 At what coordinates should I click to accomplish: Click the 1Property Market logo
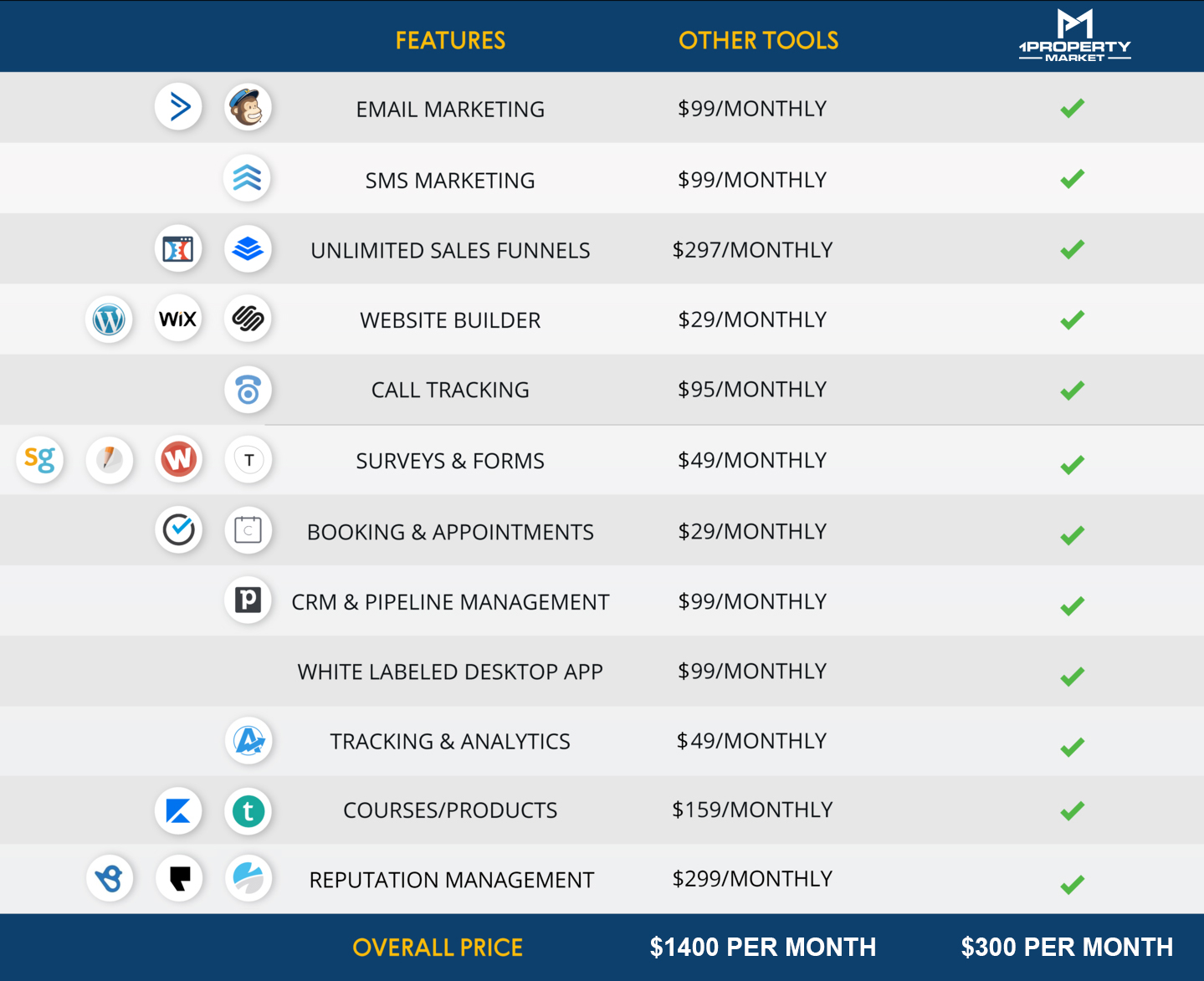point(1074,36)
